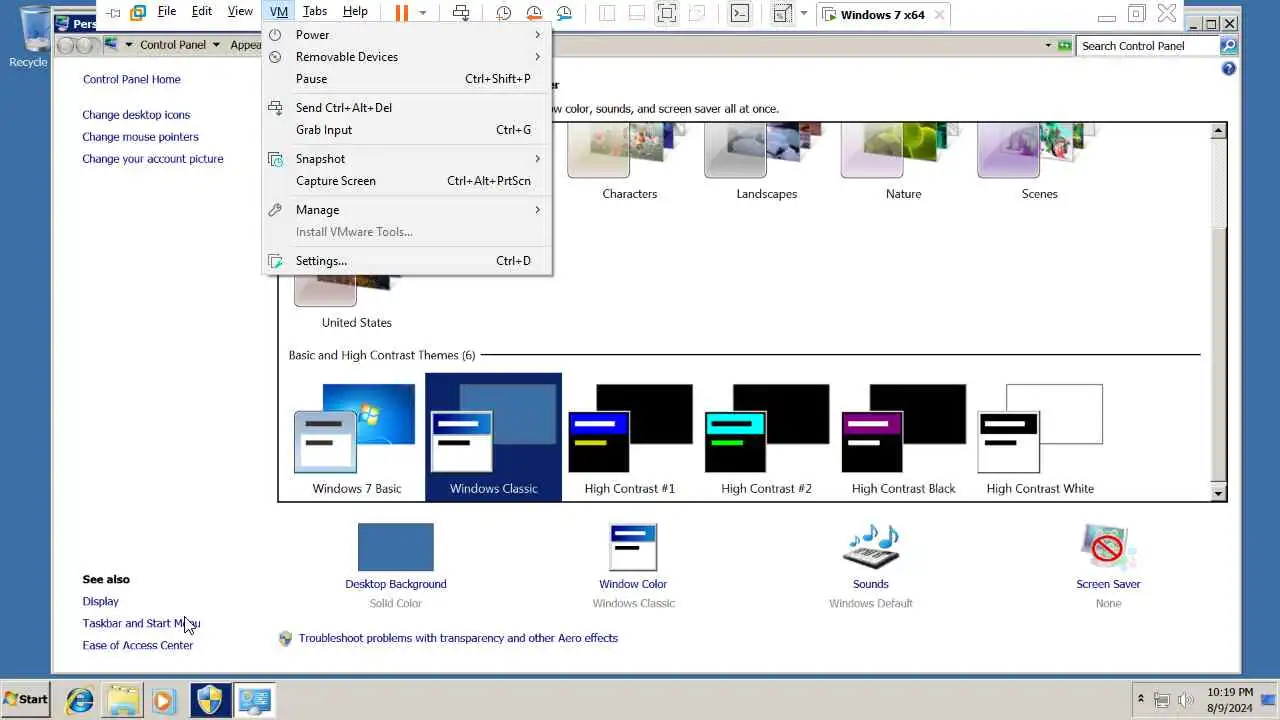Click the Revert to Snapshot icon

(534, 13)
